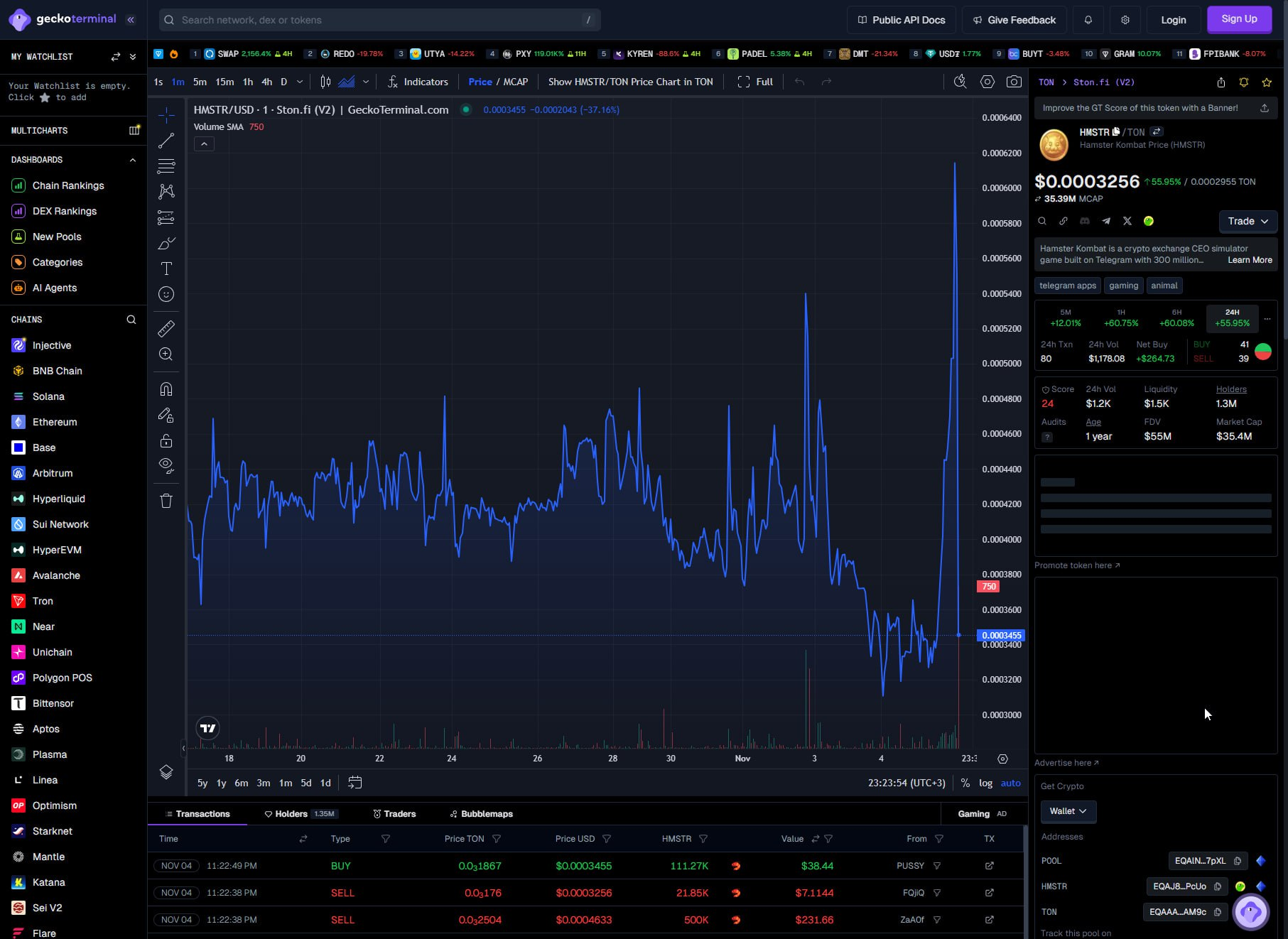This screenshot has width=1288, height=939.
Task: Focus the search network or tokens field
Action: click(380, 20)
